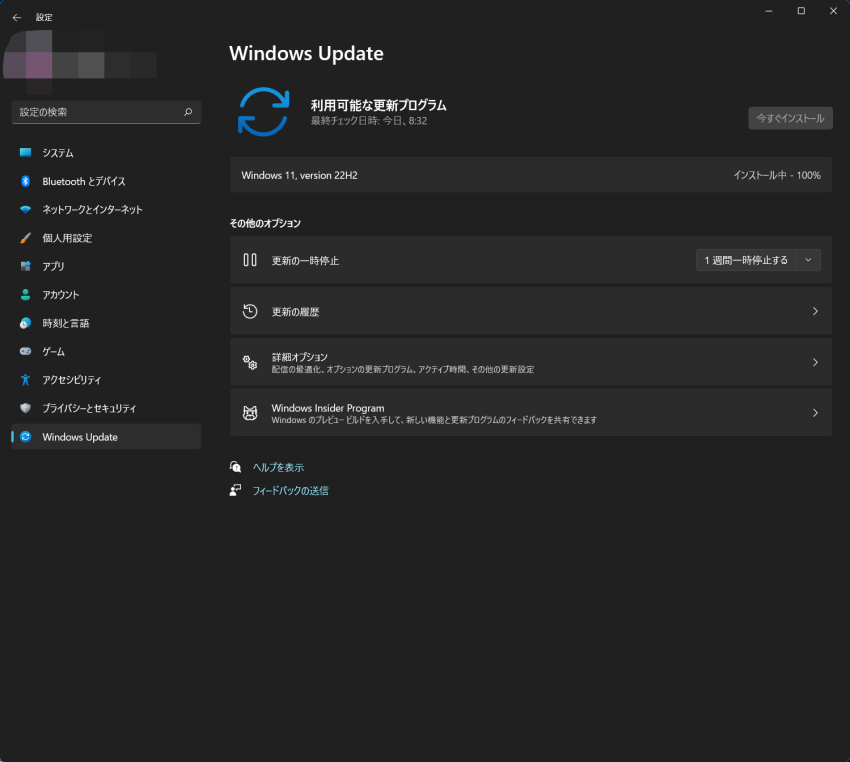Viewport: 850px width, 762px height.
Task: Click the アカウント person icon
Action: coord(25,294)
